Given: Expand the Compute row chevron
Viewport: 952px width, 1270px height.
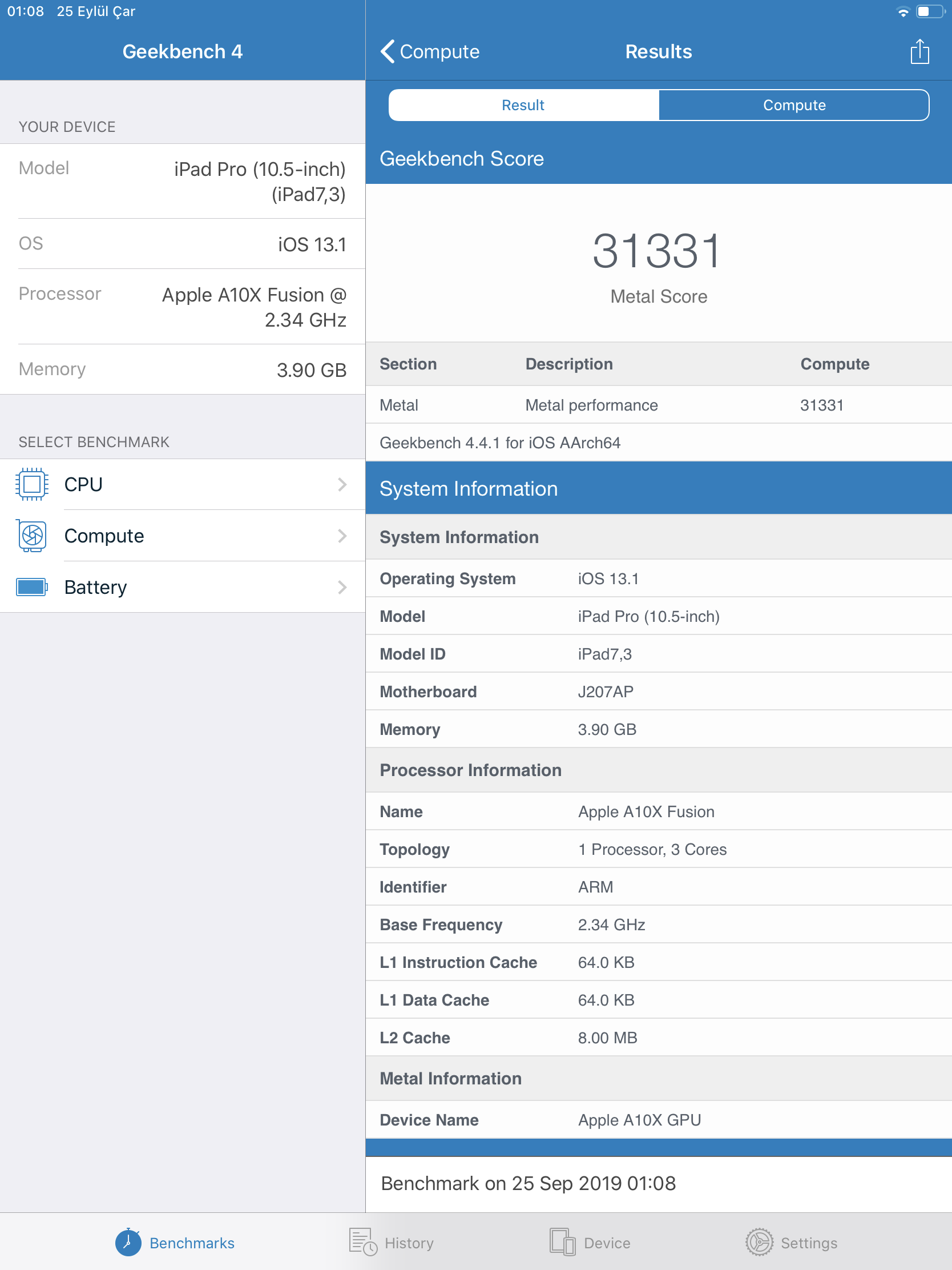Looking at the screenshot, I should pos(342,536).
